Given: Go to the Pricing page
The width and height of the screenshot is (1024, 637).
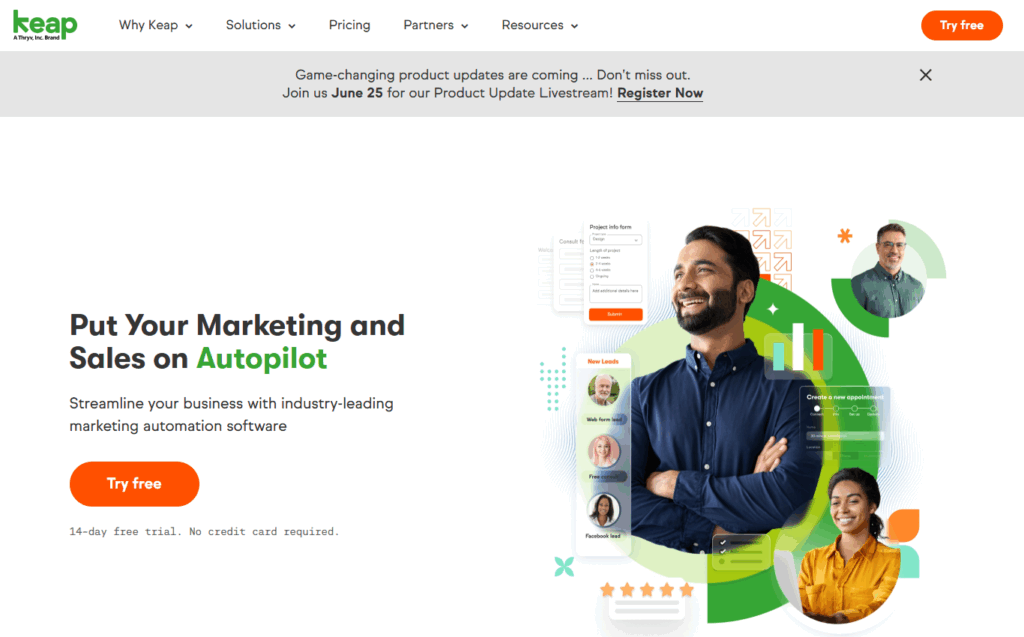Looking at the screenshot, I should 349,25.
